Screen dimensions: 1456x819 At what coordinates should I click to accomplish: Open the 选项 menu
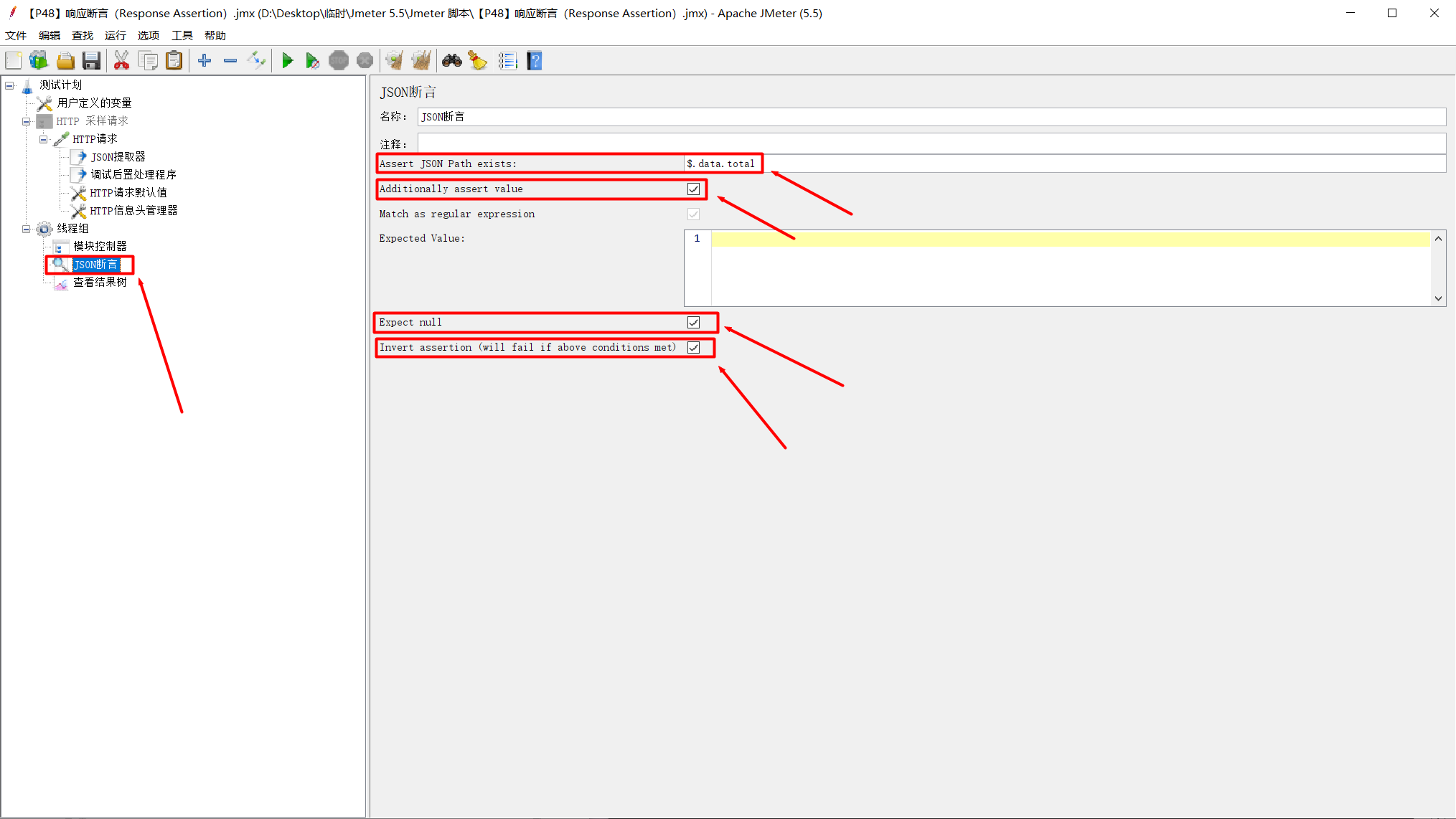[149, 35]
